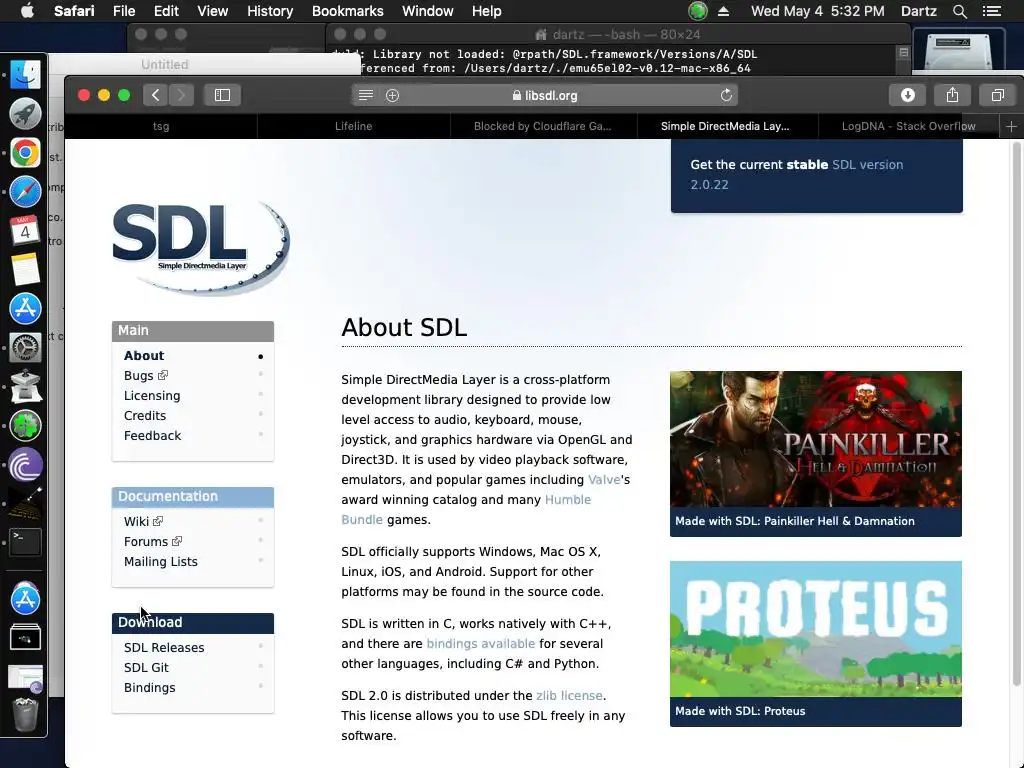Viewport: 1024px width, 768px height.
Task: Open Google Chrome from the Dock
Action: tap(25, 152)
